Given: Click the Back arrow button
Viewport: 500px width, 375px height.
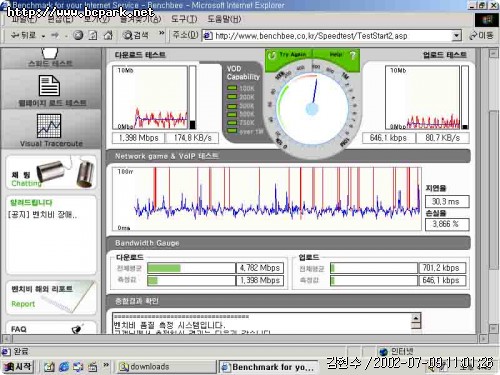Looking at the screenshot, I should (x=23, y=35).
